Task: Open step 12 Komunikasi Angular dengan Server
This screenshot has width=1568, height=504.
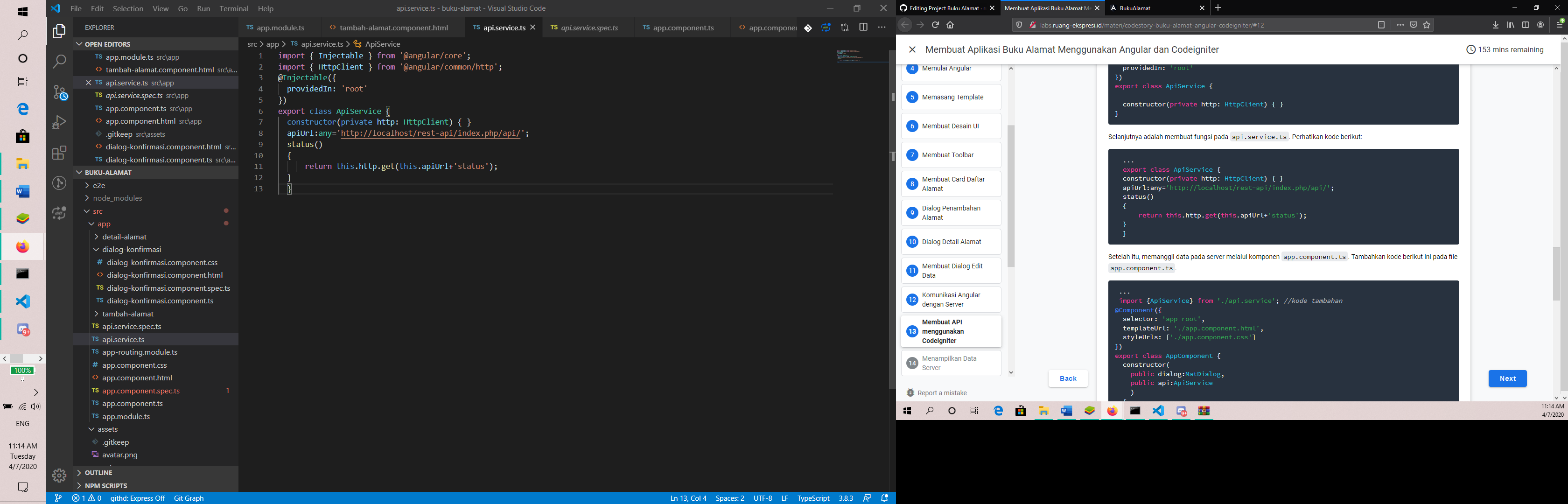Action: click(951, 300)
